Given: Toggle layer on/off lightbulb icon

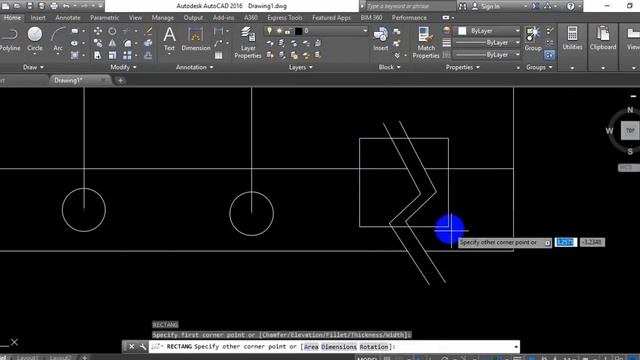Looking at the screenshot, I should click(269, 31).
